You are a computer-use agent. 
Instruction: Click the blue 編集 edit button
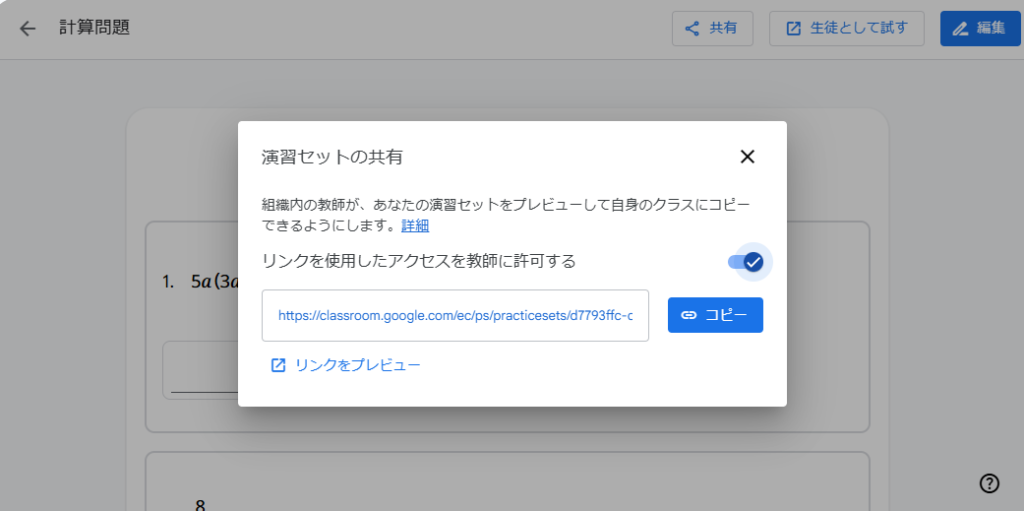[x=980, y=29]
